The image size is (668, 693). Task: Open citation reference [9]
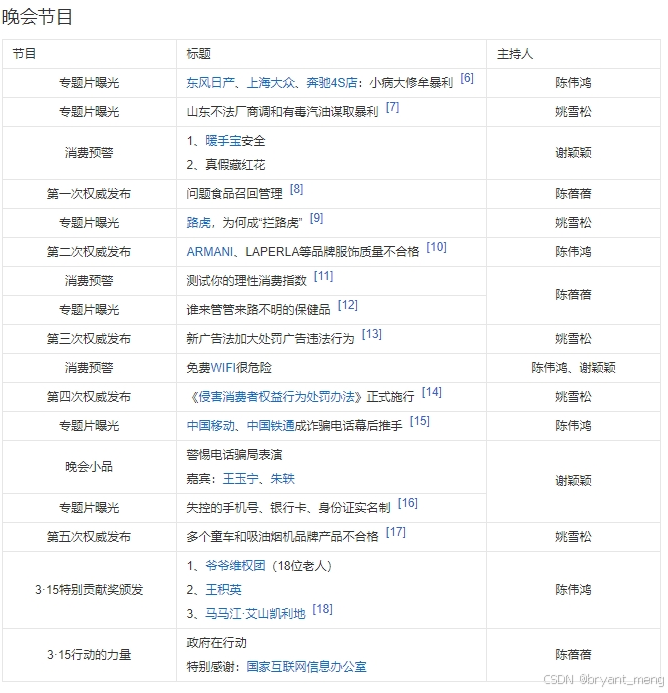tap(317, 218)
